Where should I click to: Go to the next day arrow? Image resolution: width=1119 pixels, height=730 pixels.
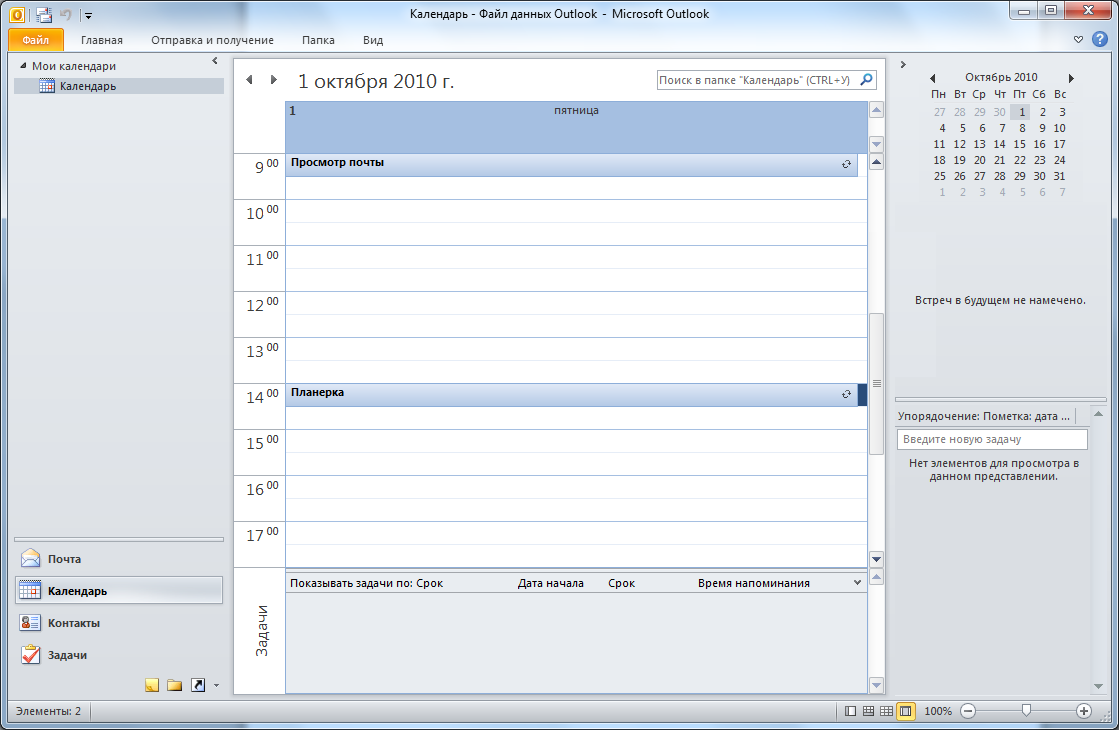[x=273, y=80]
